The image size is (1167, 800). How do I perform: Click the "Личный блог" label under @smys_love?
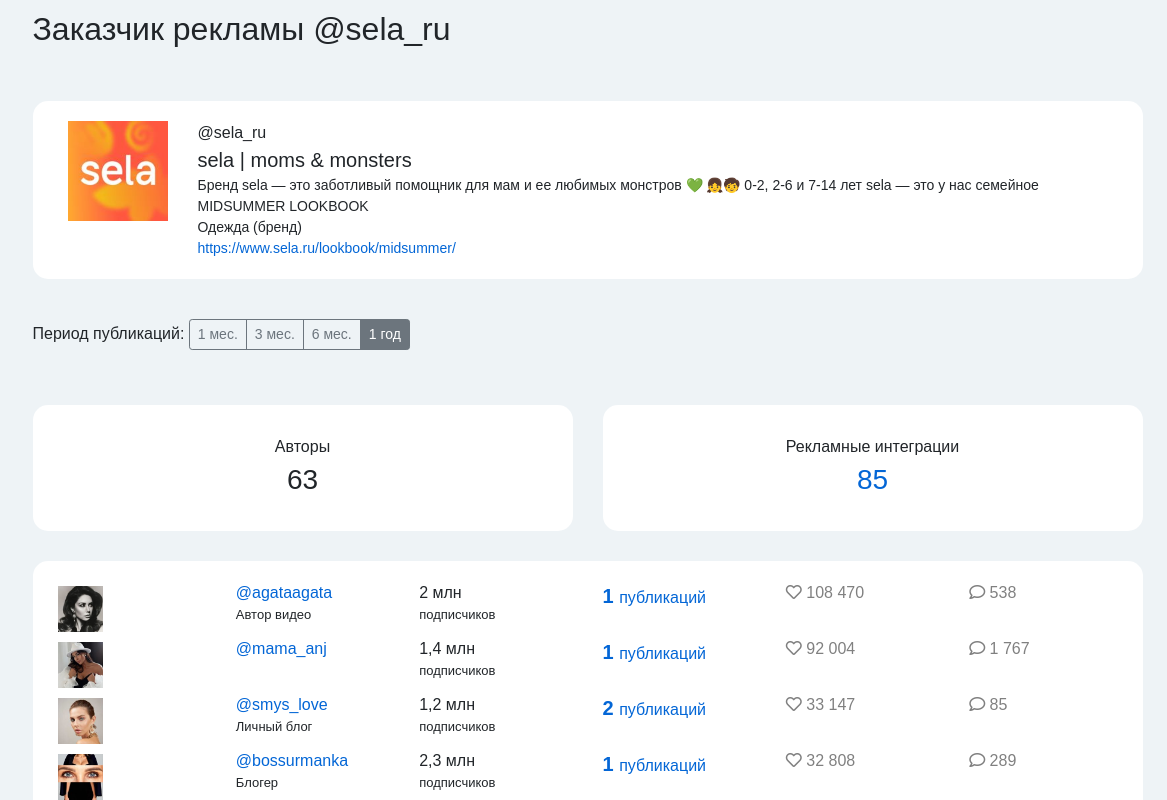(x=274, y=726)
